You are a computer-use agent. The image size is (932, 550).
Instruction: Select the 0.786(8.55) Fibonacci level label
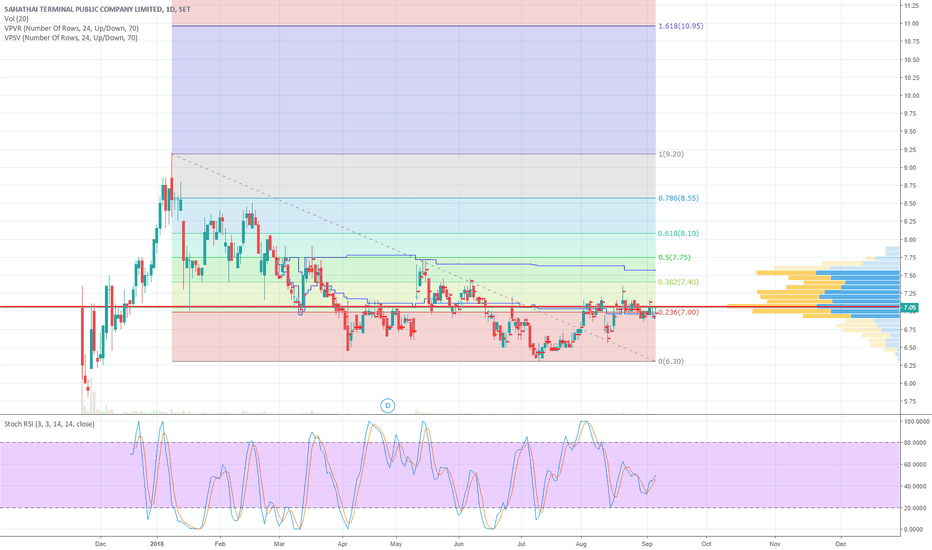(x=678, y=198)
